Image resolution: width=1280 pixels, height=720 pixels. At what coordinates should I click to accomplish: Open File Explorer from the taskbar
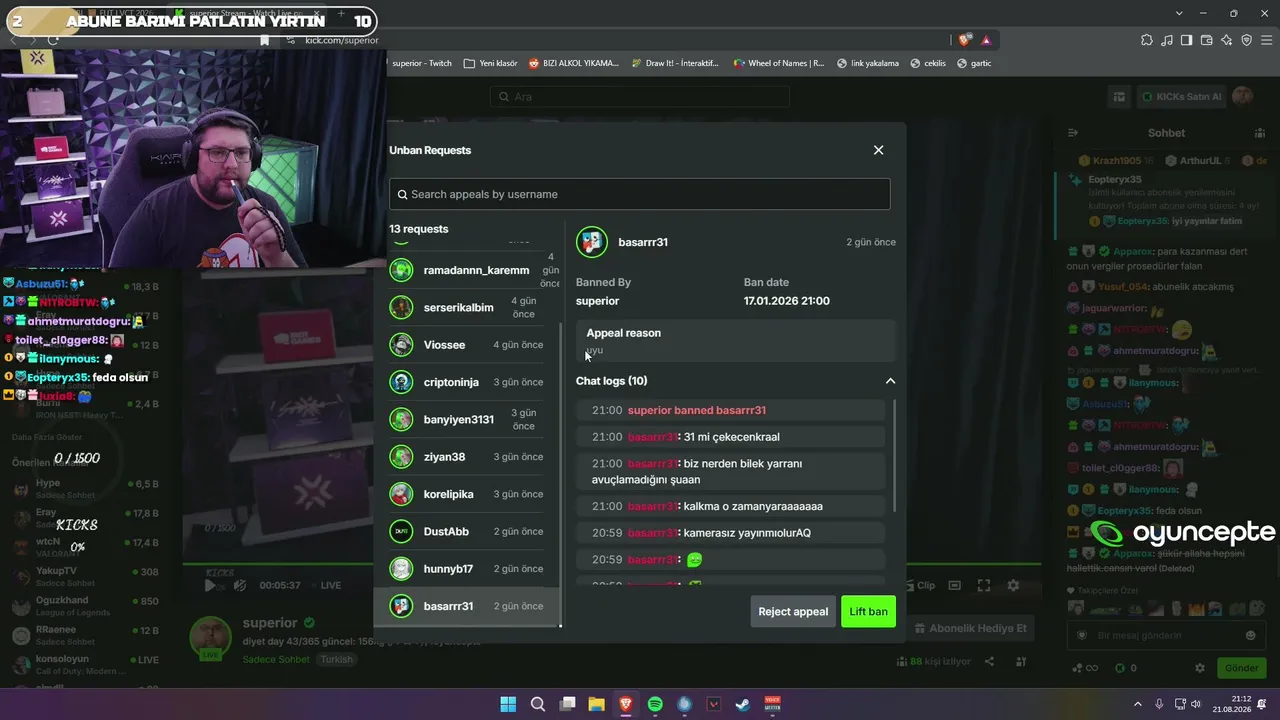[597, 704]
